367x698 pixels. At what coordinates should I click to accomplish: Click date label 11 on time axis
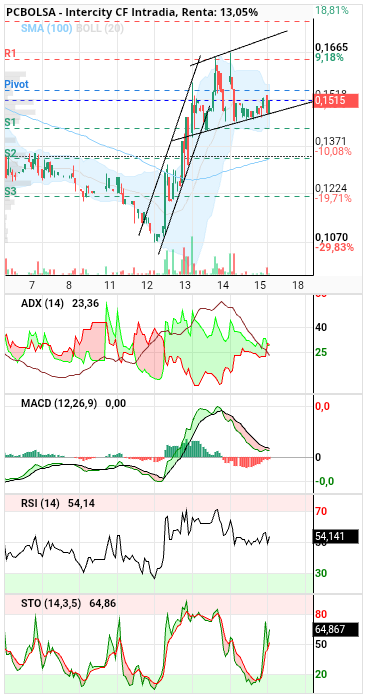110,285
